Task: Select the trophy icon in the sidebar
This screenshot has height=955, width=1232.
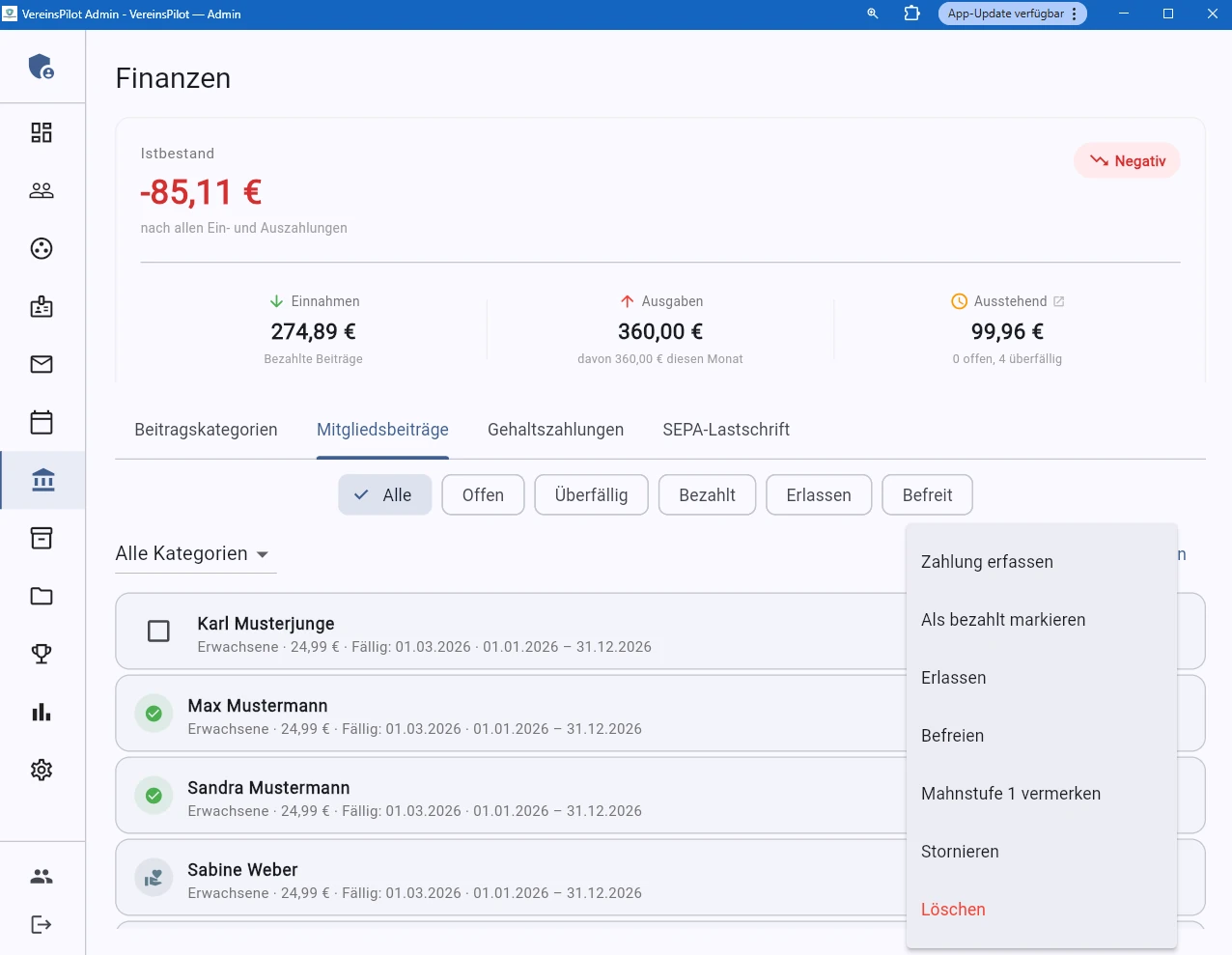Action: [42, 654]
